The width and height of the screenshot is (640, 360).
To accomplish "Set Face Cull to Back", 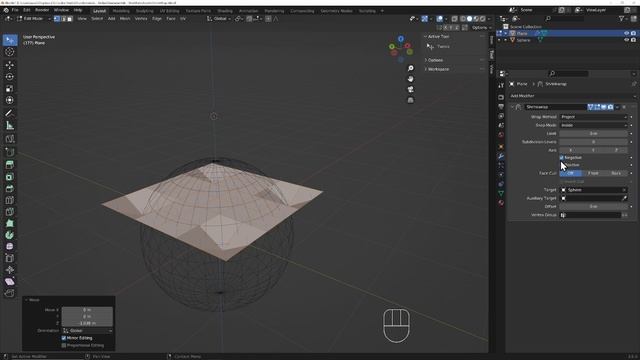I will click(x=616, y=173).
